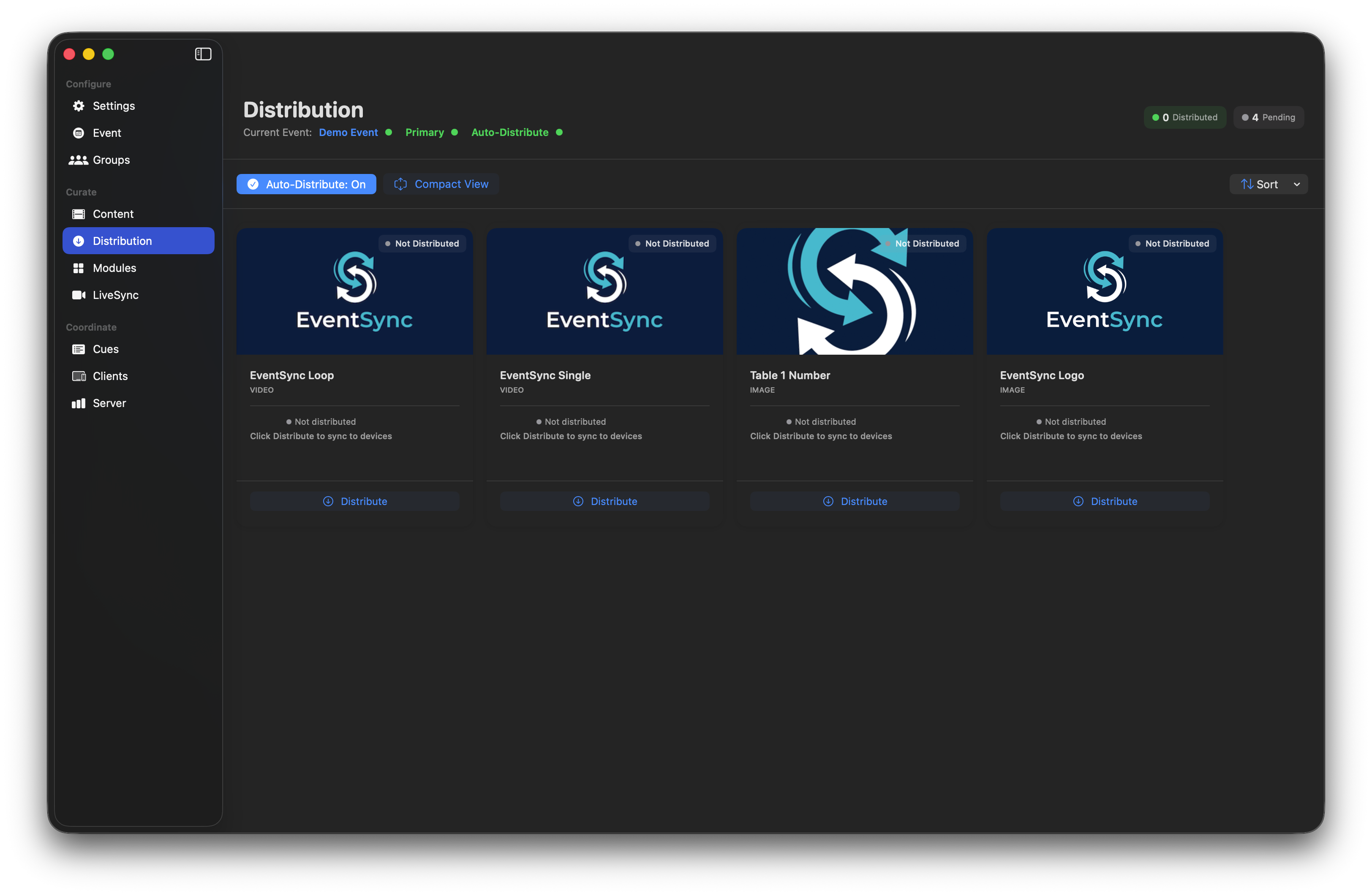Click the Server bars icon
1372x896 pixels.
click(79, 403)
